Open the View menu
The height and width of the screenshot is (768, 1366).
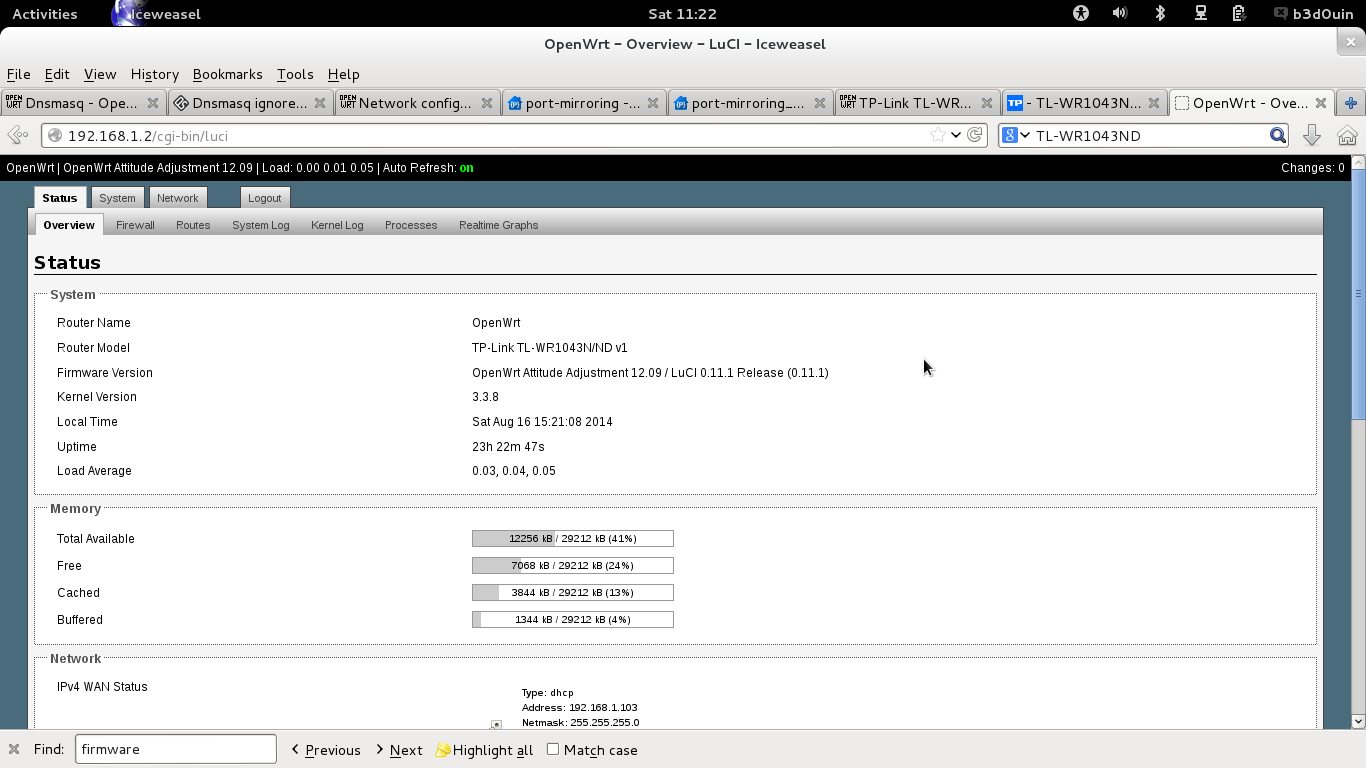(x=100, y=74)
